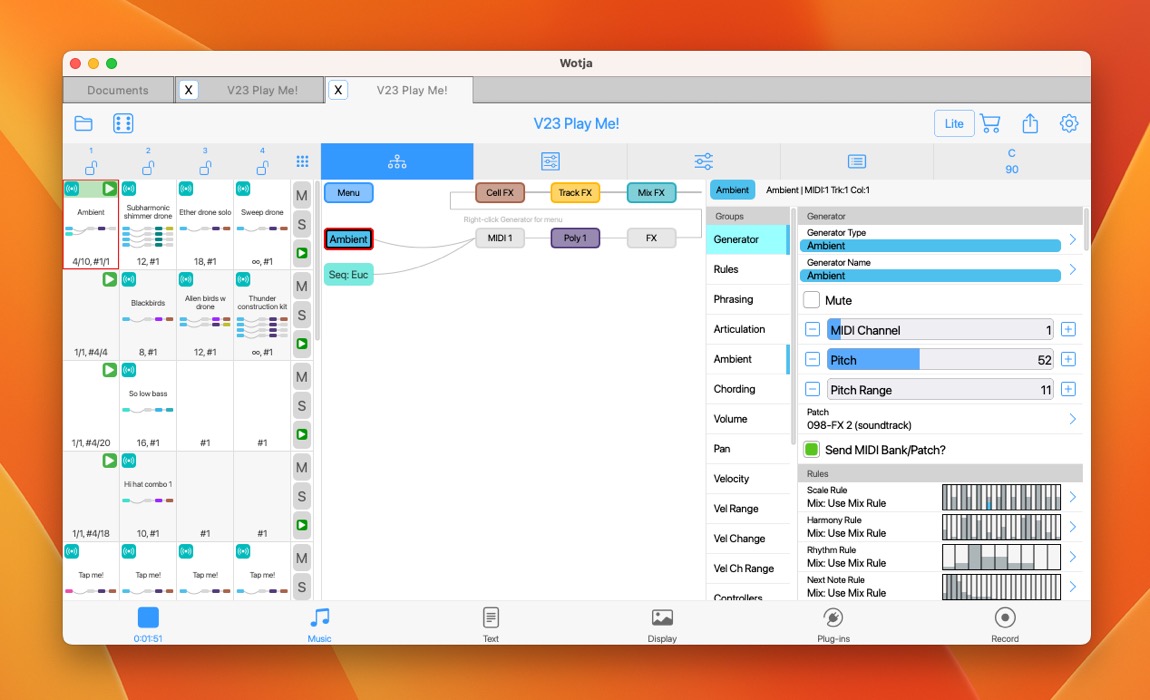Viewport: 1150px width, 700px height.
Task: Open the folder icon in the toolbar
Action: (83, 124)
